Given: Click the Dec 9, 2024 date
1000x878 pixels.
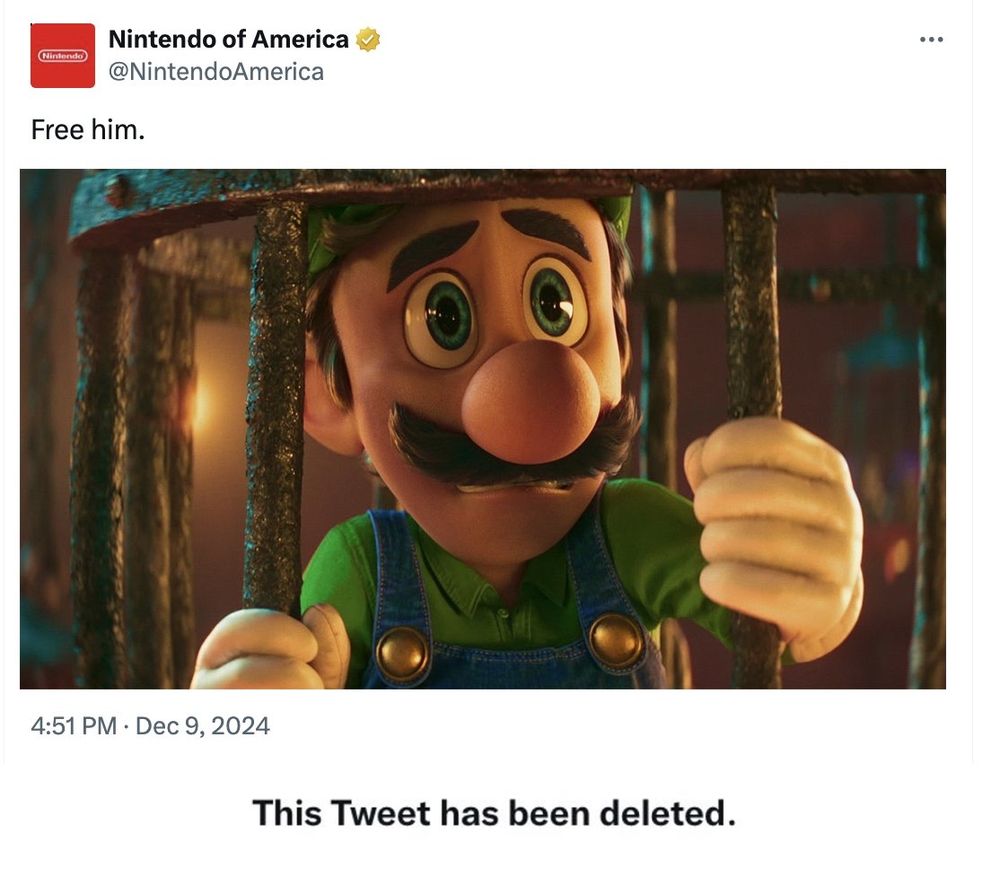Looking at the screenshot, I should [x=203, y=726].
